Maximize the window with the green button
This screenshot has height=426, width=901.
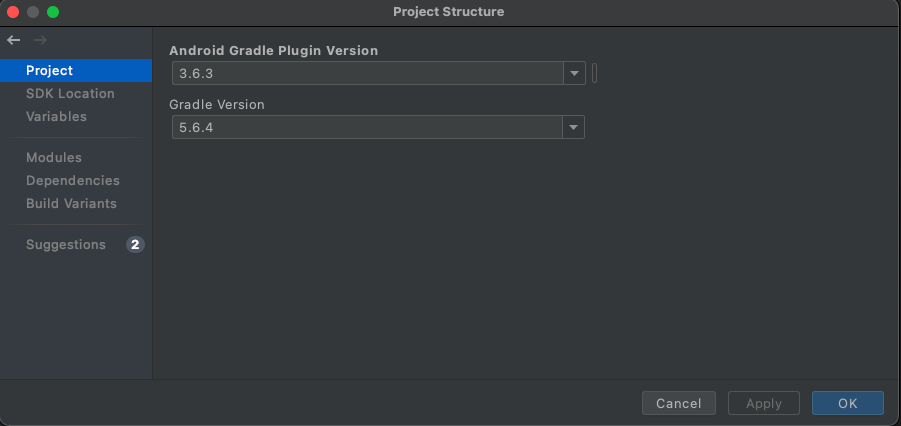[53, 12]
